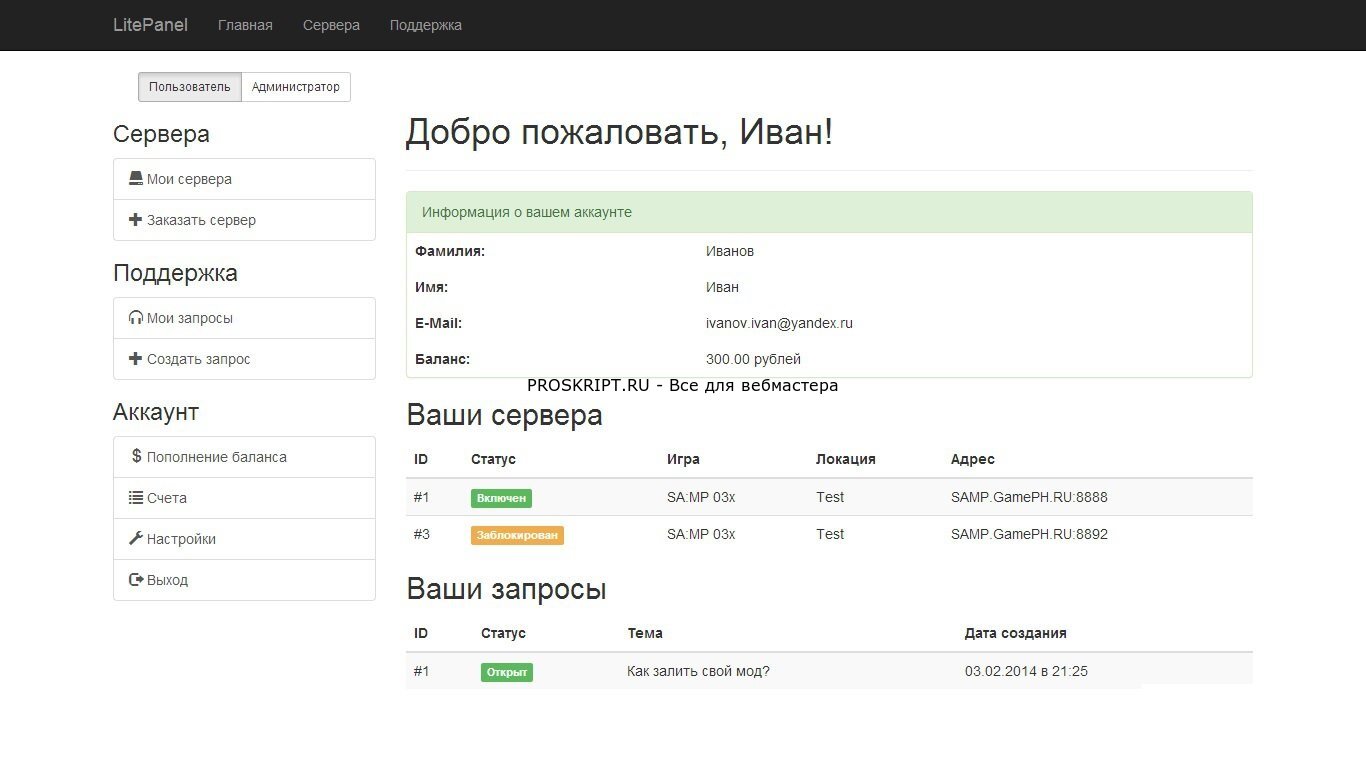
Task: Open the LitePanel brand link
Action: click(x=150, y=25)
